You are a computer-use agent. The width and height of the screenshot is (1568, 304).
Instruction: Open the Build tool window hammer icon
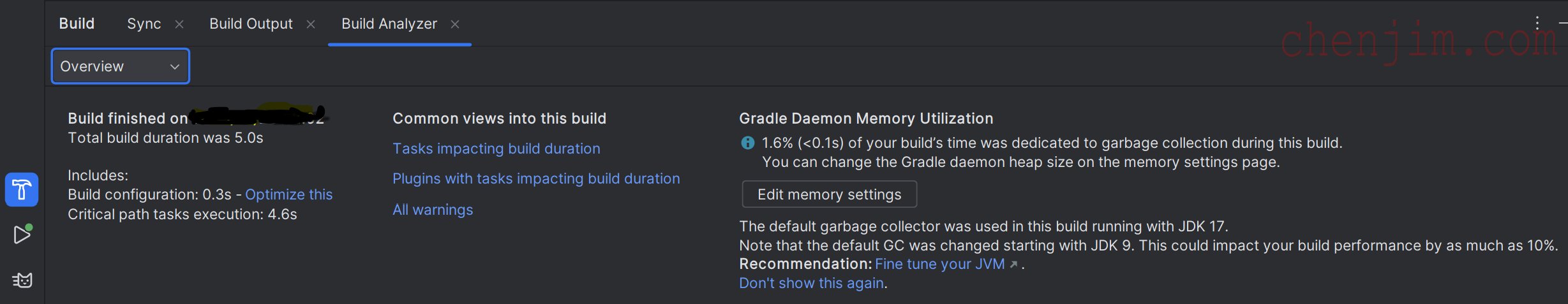(x=22, y=189)
